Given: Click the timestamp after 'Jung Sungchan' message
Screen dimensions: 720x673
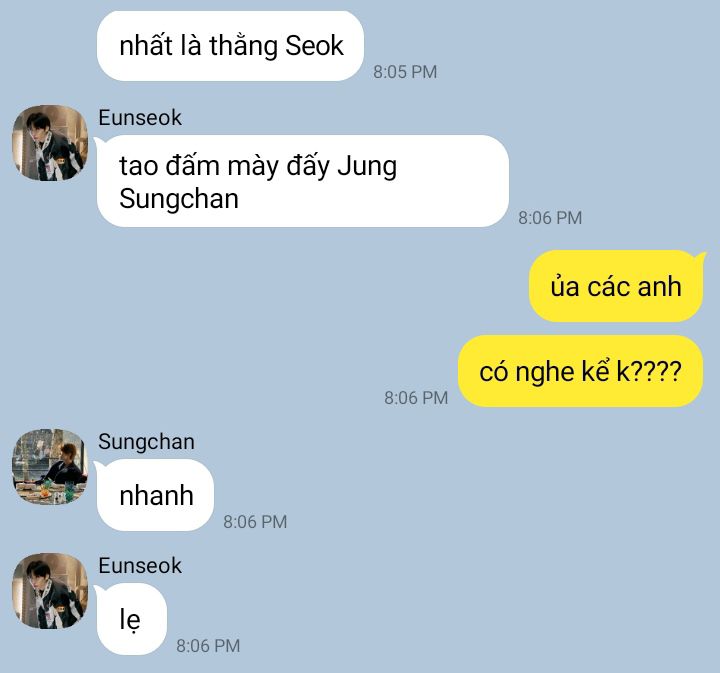Looking at the screenshot, I should (550, 218).
